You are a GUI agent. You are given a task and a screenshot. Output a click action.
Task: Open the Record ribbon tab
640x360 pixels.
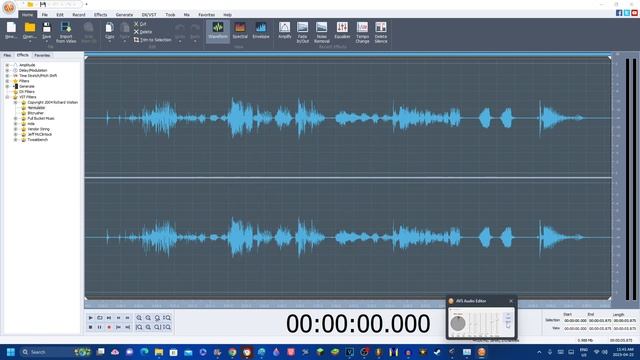(x=79, y=15)
